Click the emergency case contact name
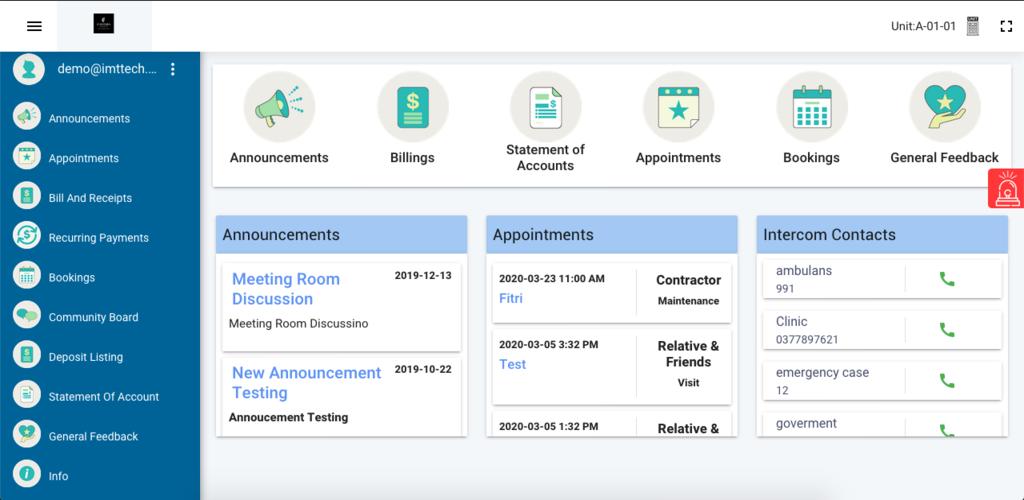 coord(822,373)
